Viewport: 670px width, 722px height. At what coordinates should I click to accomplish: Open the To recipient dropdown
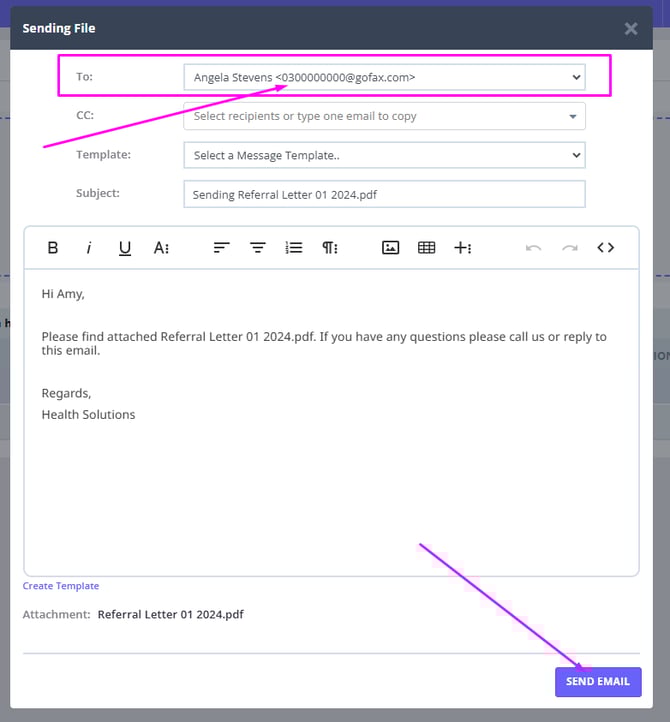pyautogui.click(x=384, y=77)
